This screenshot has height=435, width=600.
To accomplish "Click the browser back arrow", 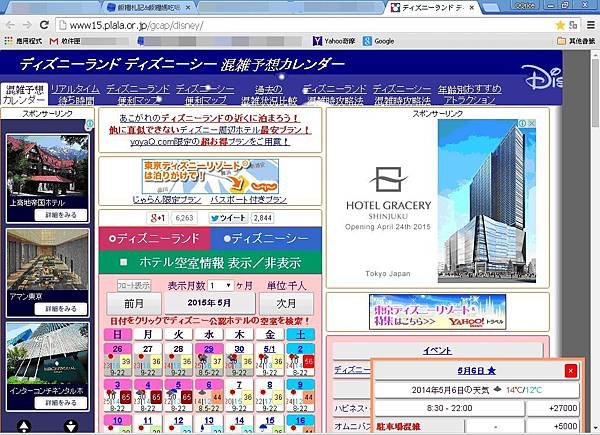I will (10, 25).
